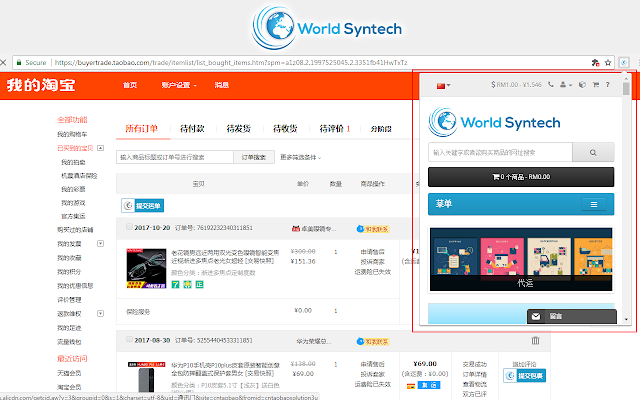Click the green 7-day return badge
The width and height of the screenshot is (640, 400).
point(176,284)
